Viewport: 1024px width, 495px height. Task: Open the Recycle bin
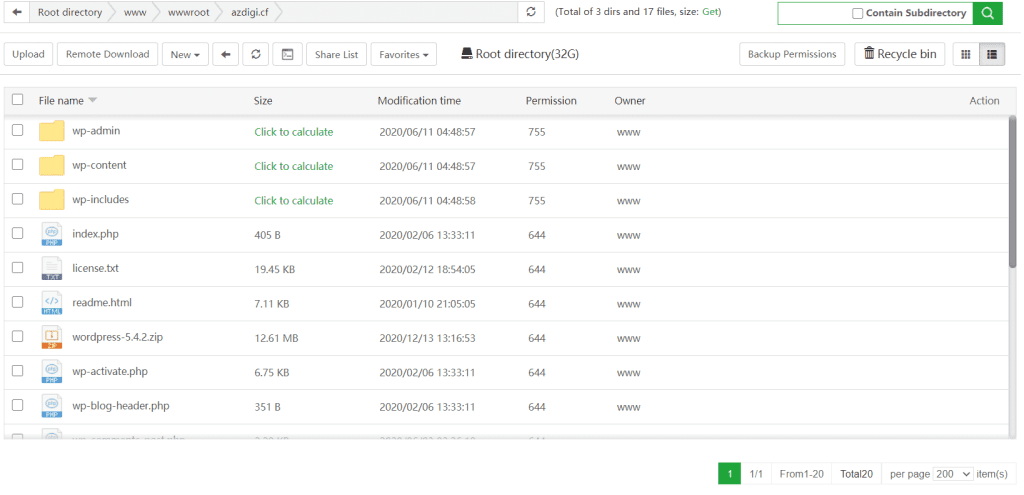click(899, 54)
